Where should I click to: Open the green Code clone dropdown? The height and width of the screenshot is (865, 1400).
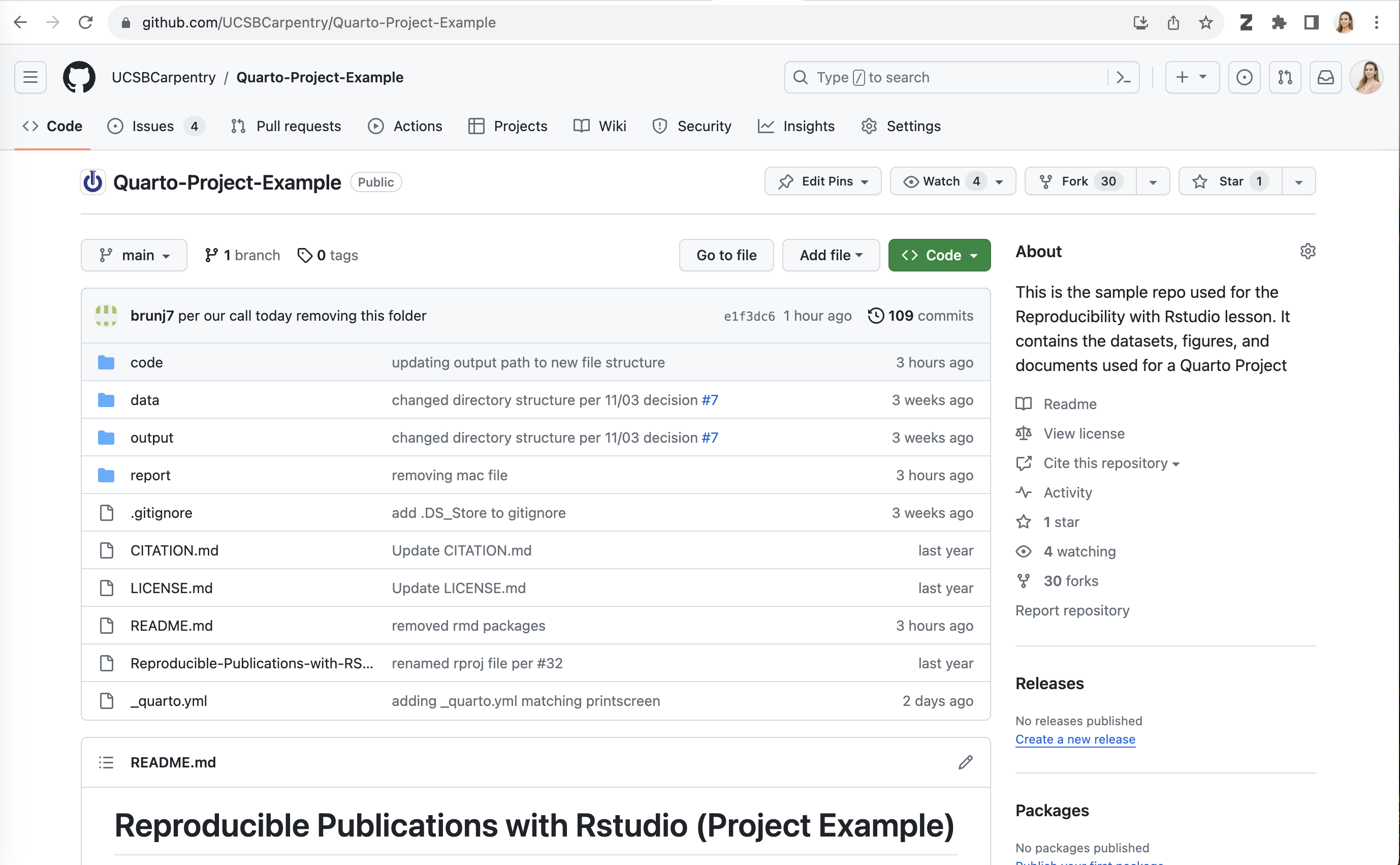click(939, 255)
